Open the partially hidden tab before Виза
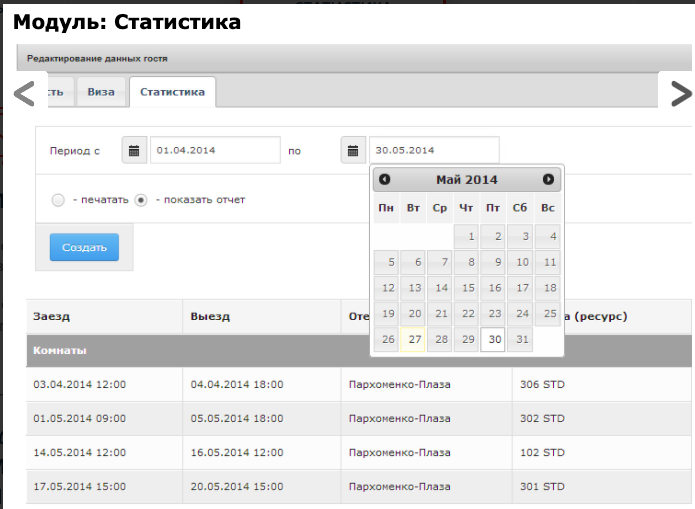Screen dimensions: 695x509 click(61, 92)
